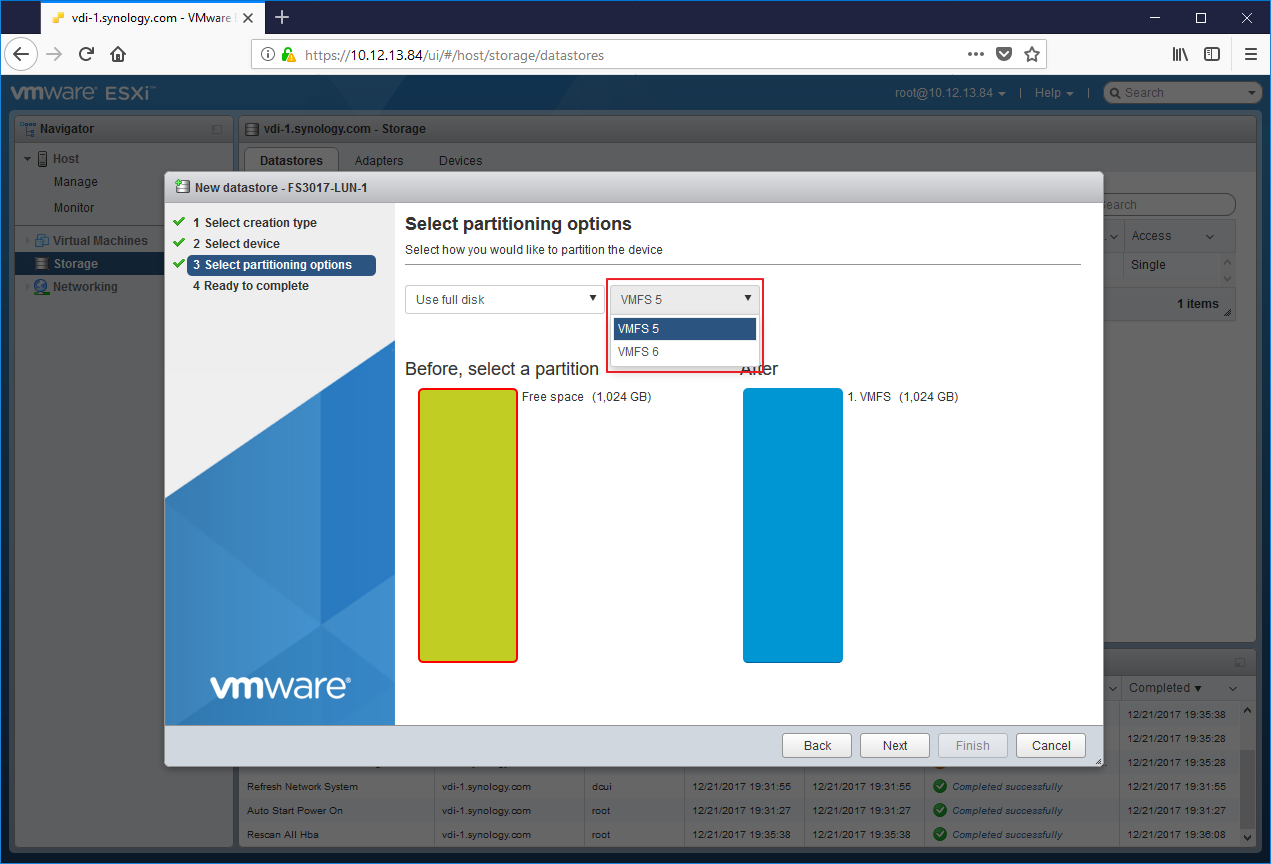Image resolution: width=1271 pixels, height=864 pixels.
Task: Sort tasks by the Completed column header
Action: click(x=1165, y=688)
